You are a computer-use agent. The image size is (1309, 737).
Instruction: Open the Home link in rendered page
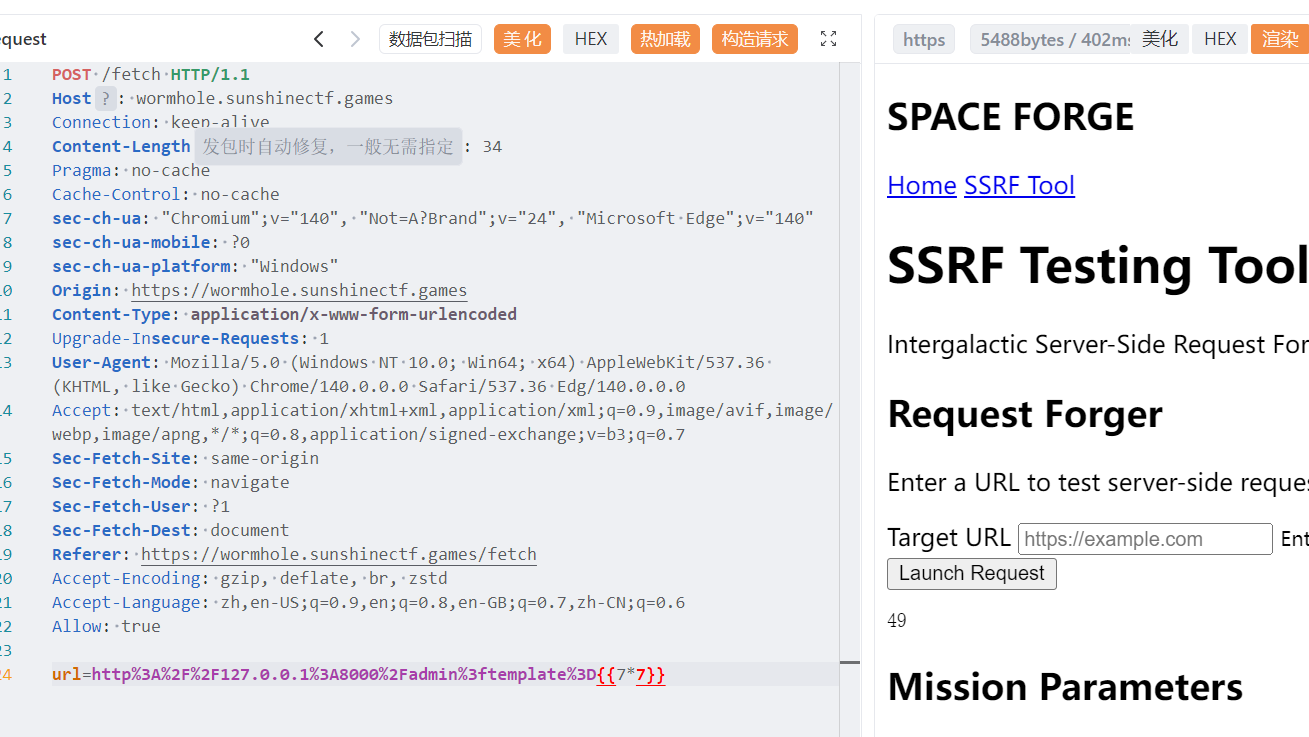pyautogui.click(x=922, y=185)
